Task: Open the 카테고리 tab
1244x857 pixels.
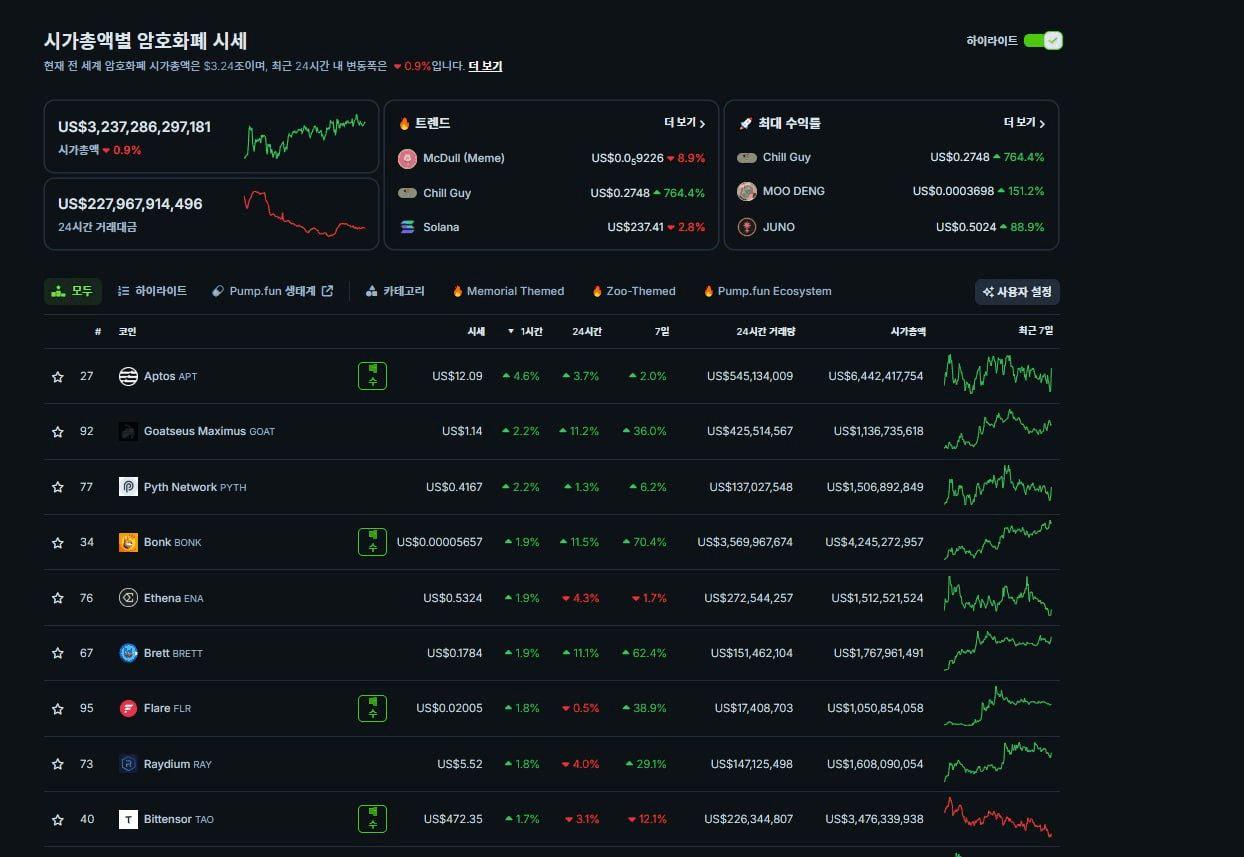Action: pyautogui.click(x=395, y=291)
